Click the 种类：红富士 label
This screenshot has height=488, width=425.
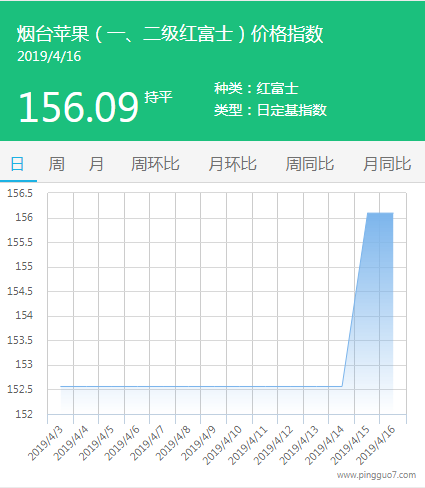pyautogui.click(x=256, y=88)
